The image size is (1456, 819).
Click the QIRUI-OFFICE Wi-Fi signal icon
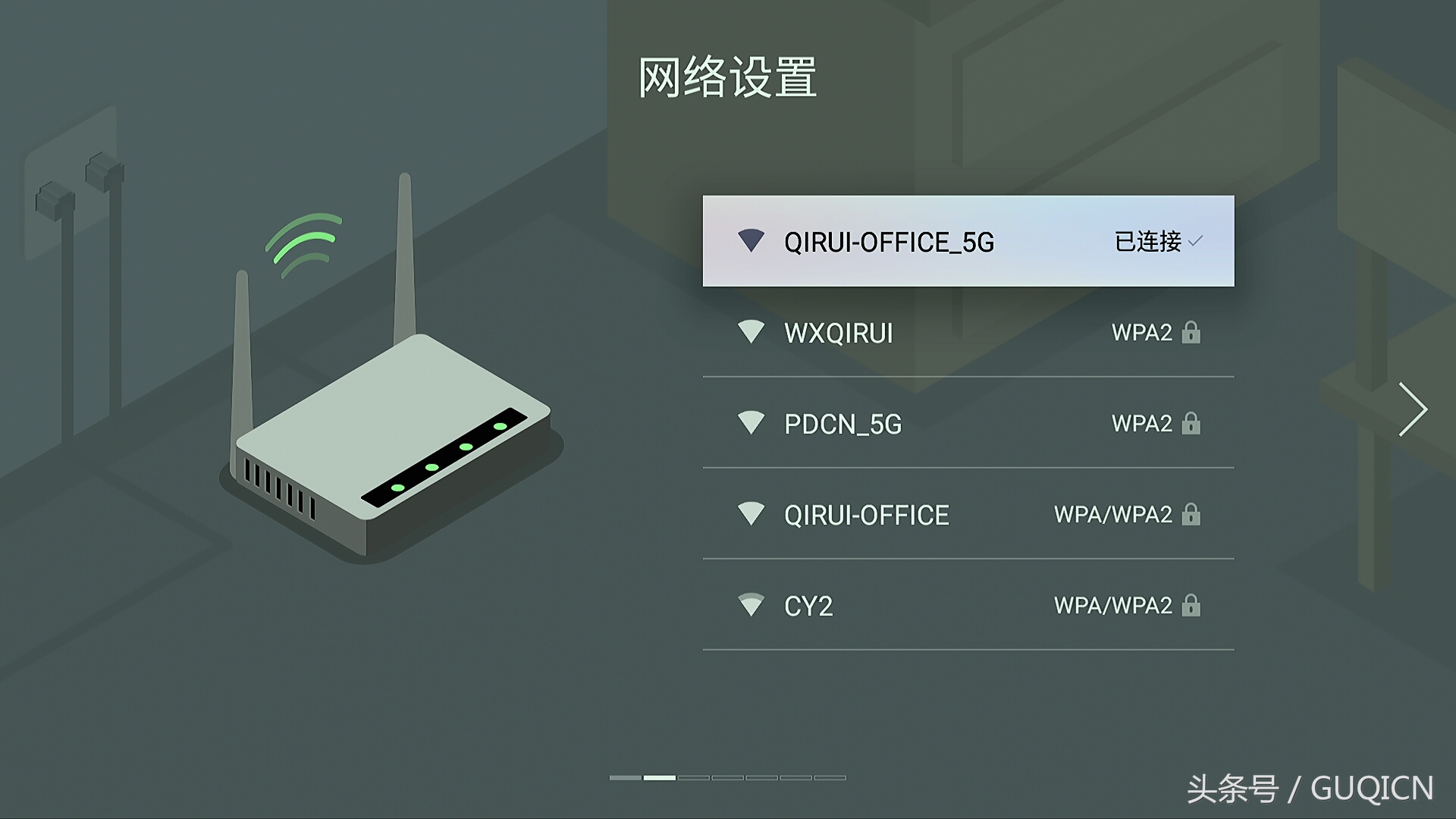click(751, 514)
